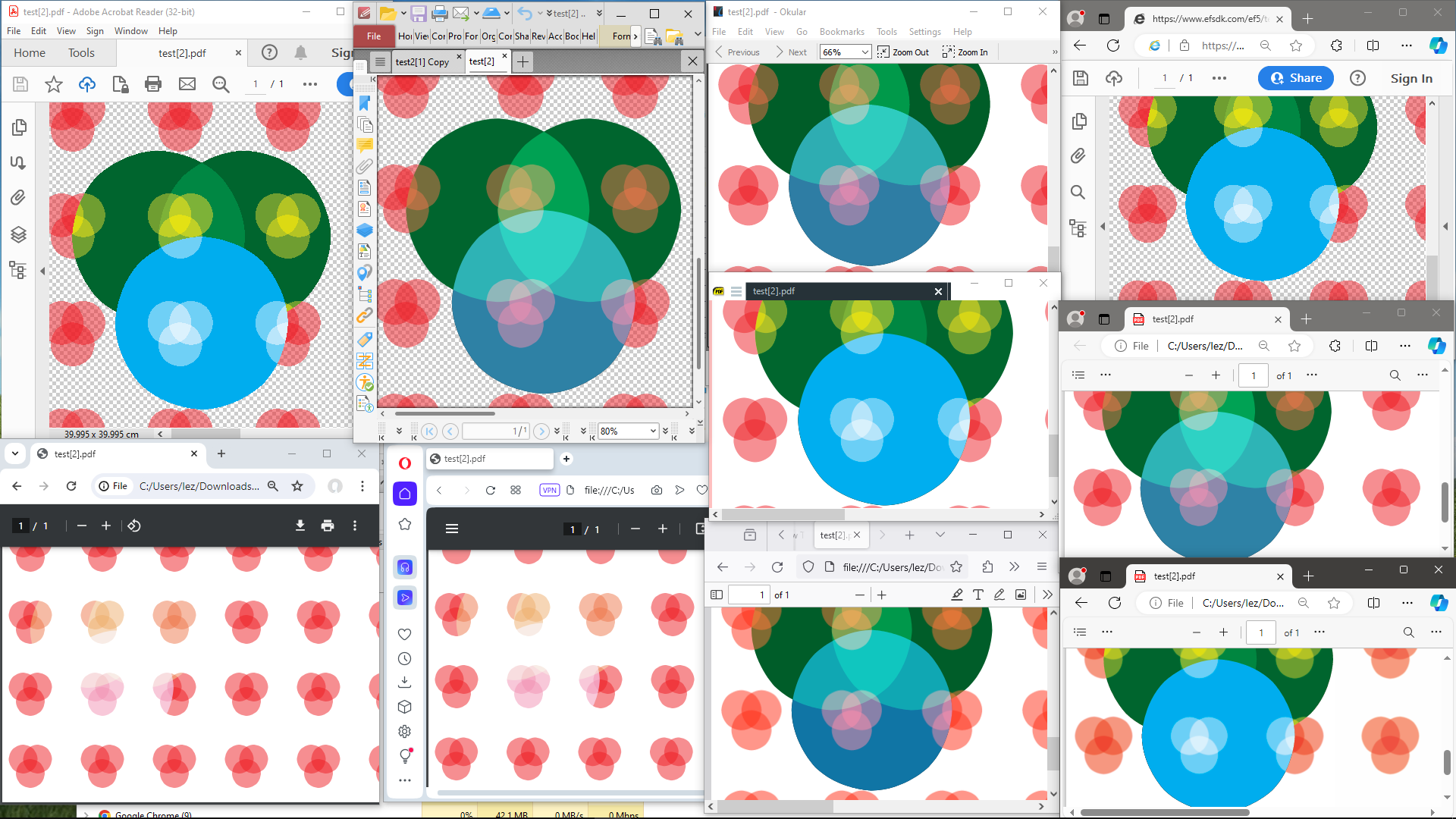Click the View menu in Okular menu bar
This screenshot has height=819, width=1456.
775,31
